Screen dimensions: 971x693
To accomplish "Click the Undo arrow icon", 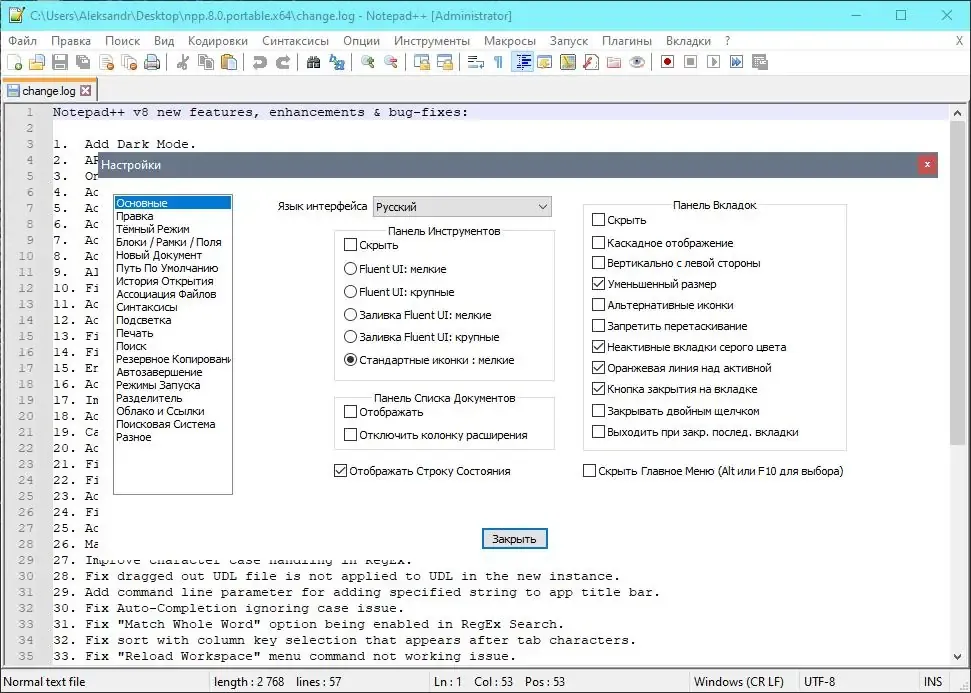I will [259, 62].
